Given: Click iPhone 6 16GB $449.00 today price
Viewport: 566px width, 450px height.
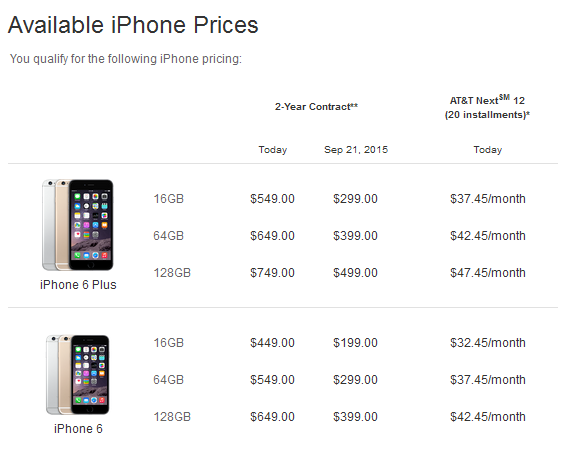Looking at the screenshot, I should coord(273,343).
